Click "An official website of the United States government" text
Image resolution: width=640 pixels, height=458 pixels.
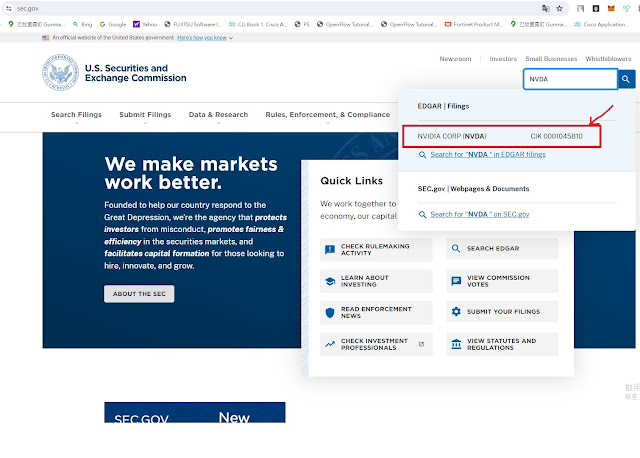click(113, 38)
